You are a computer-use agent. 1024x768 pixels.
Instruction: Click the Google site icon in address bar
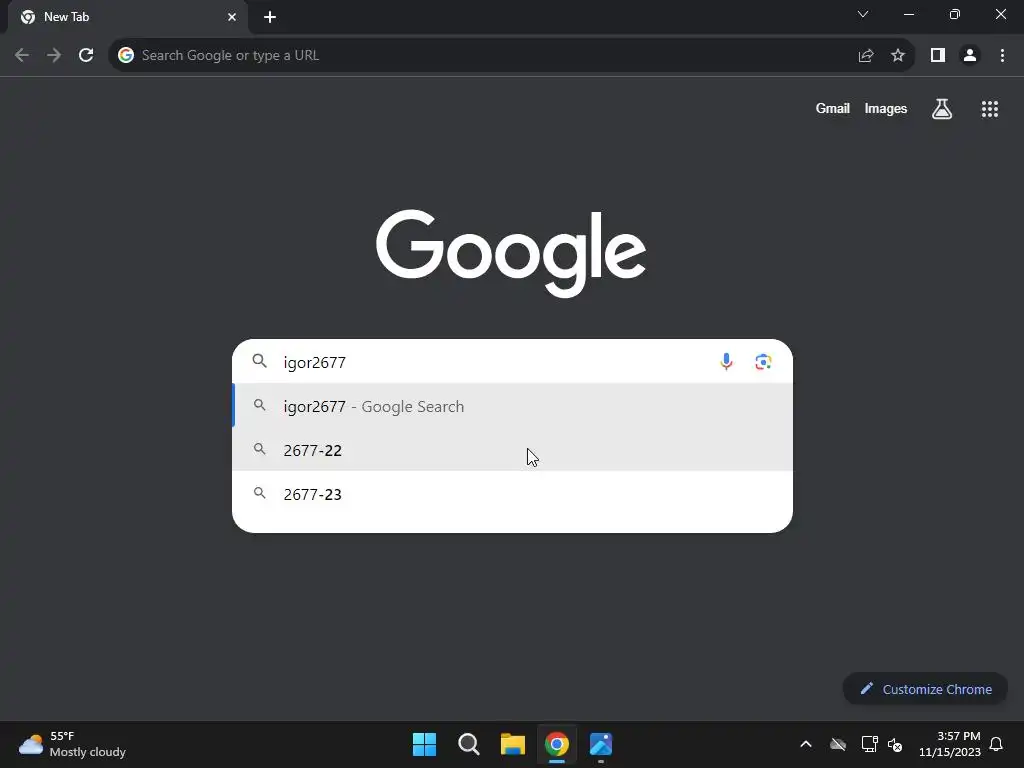tap(126, 56)
